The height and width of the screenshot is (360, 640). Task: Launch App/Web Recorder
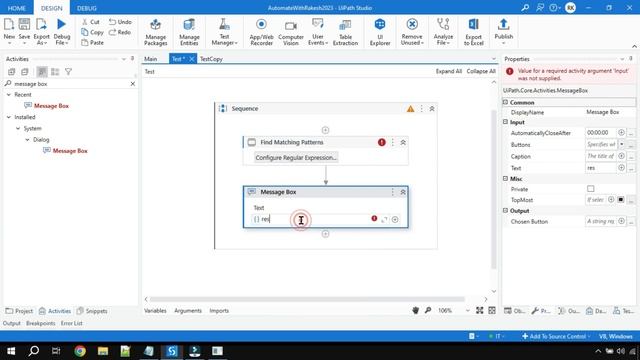click(261, 32)
